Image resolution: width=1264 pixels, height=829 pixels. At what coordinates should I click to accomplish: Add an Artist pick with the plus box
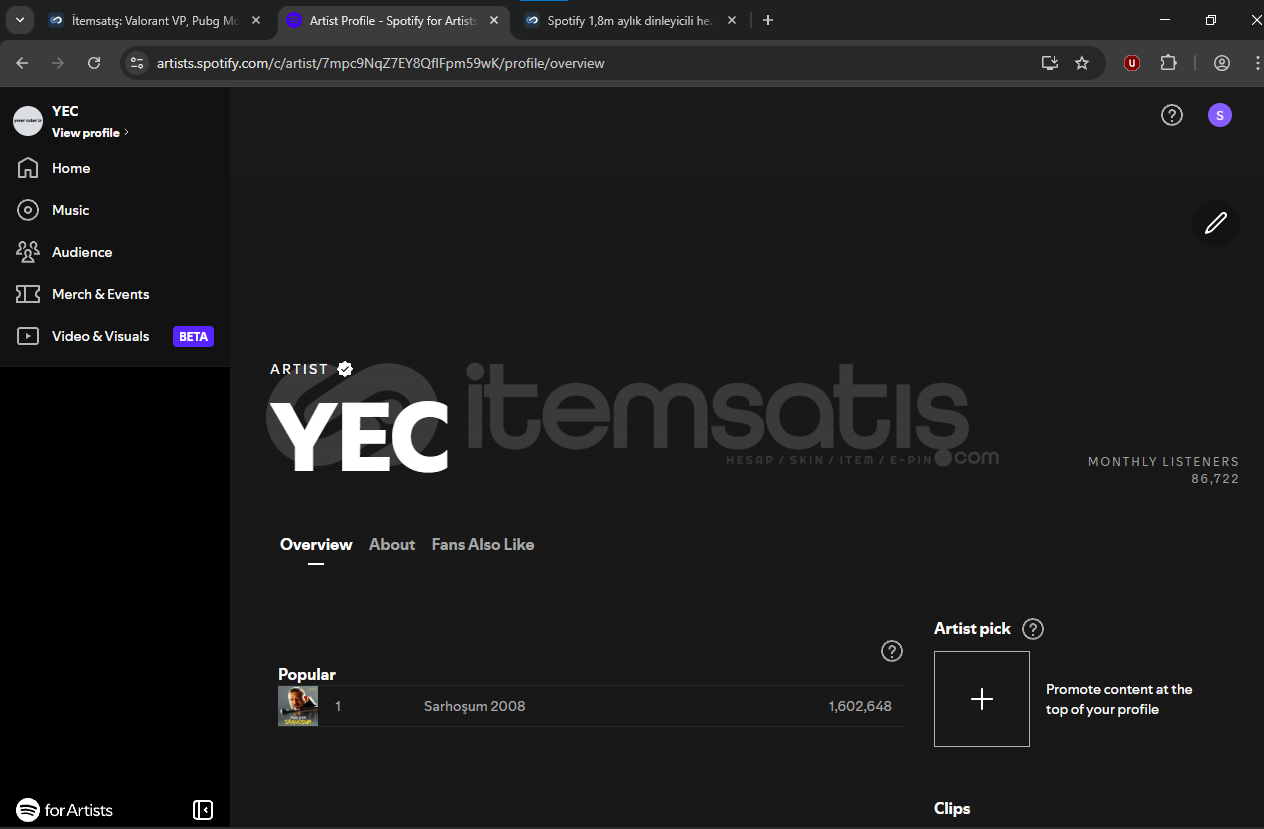981,699
